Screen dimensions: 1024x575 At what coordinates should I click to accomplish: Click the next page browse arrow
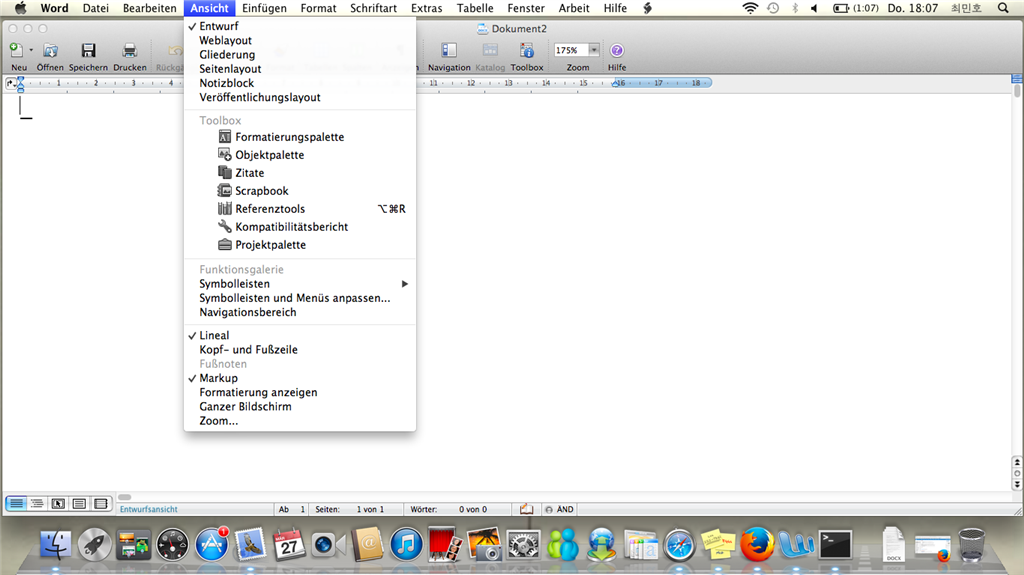(x=1017, y=485)
